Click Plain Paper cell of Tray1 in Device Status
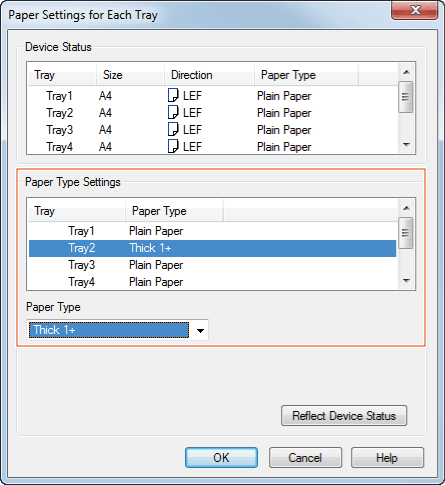445x485 pixels. (284, 96)
